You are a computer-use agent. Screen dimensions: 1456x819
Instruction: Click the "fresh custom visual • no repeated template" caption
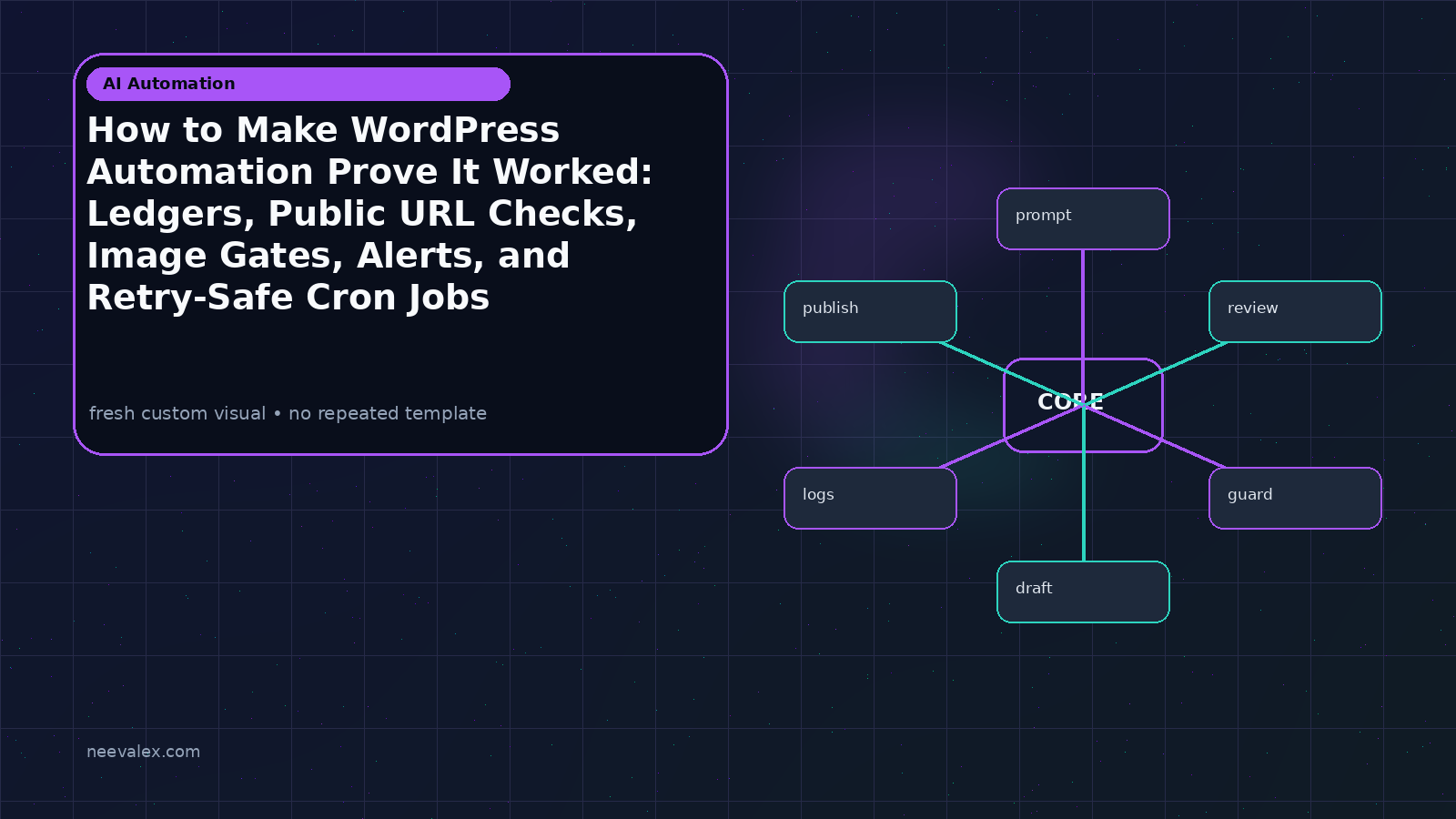tap(288, 413)
